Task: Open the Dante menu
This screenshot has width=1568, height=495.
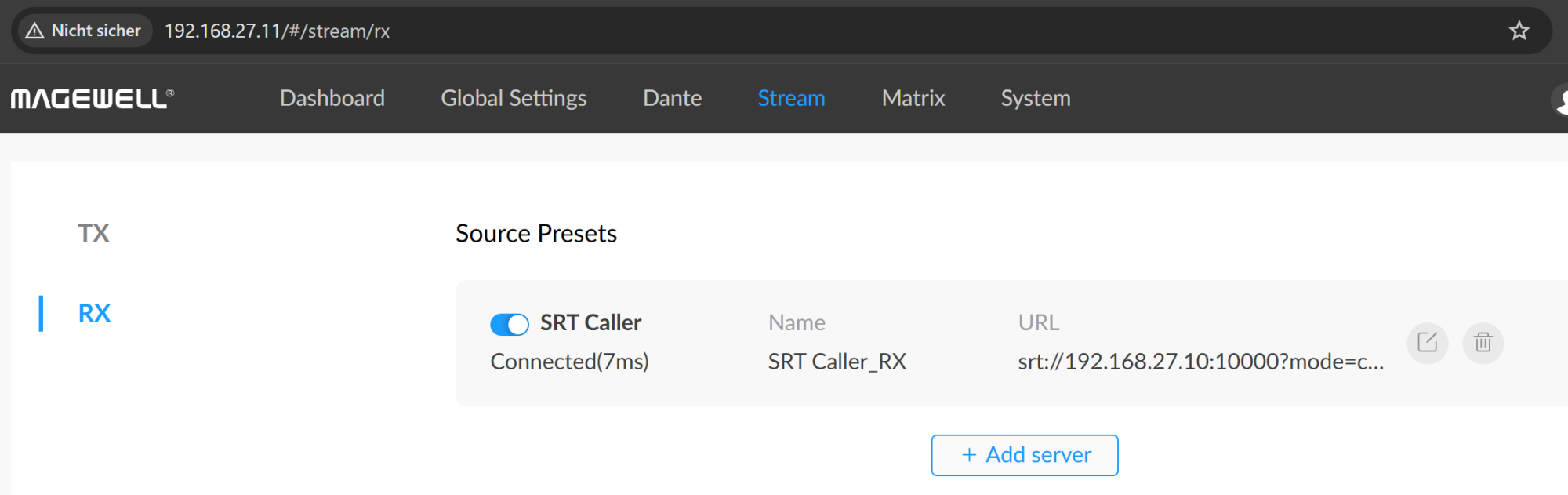Action: [x=672, y=98]
